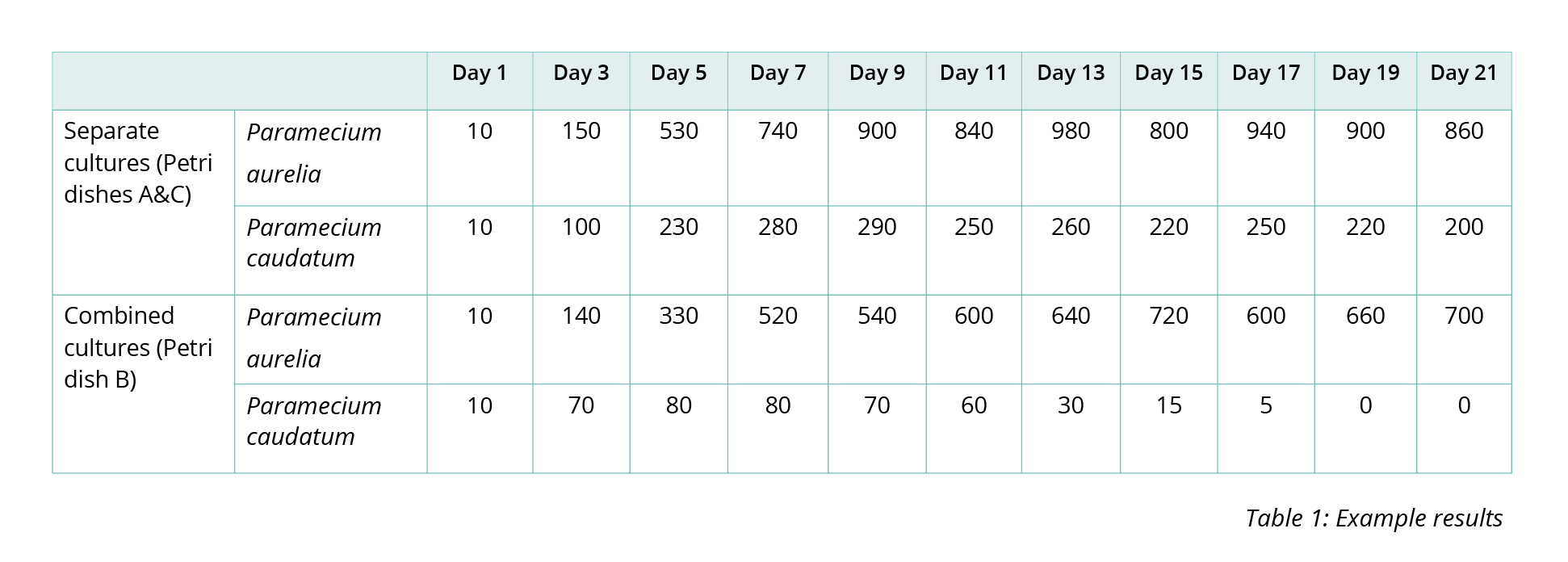
Task: Select the cell with value 100
Action: pos(581,227)
